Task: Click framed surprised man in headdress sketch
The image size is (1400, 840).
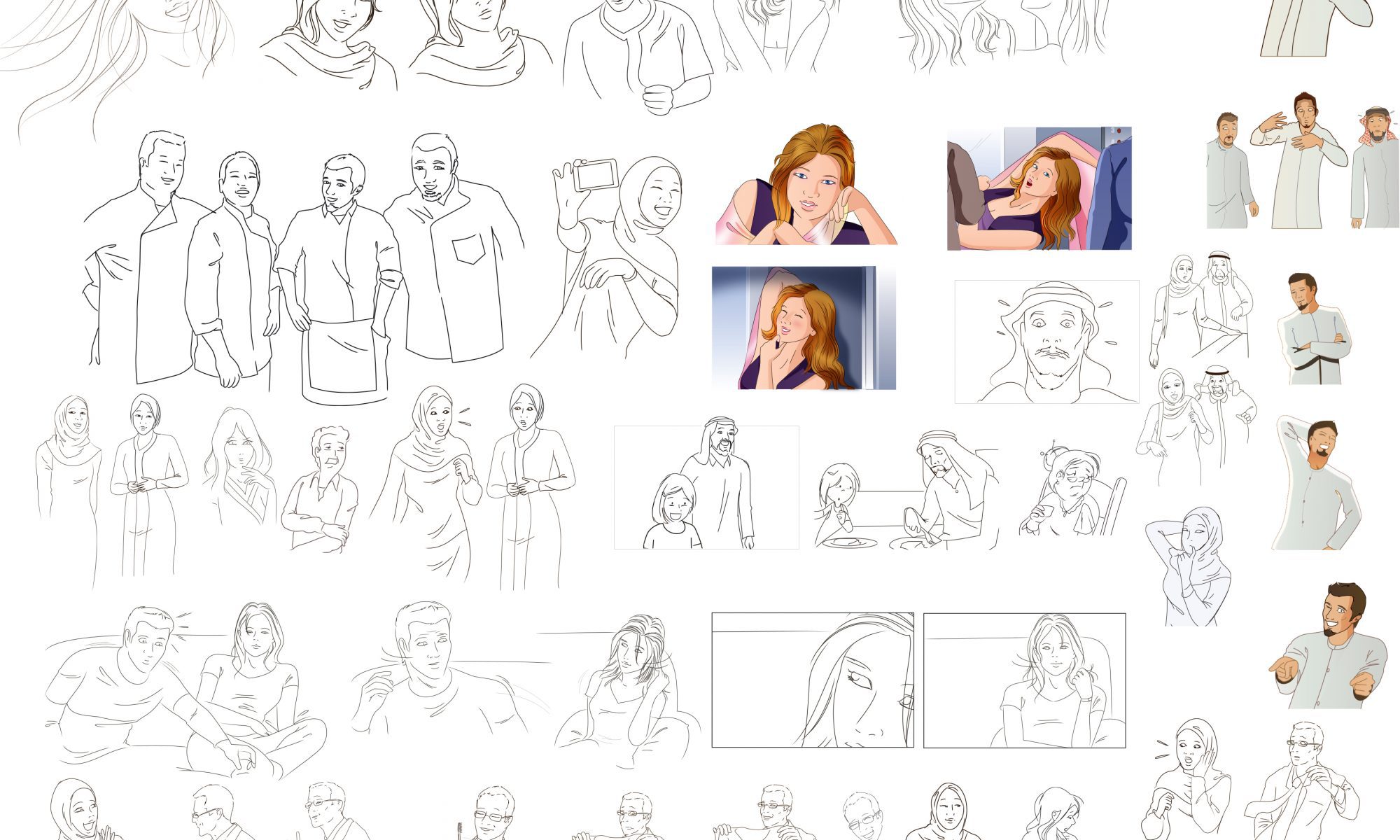Action: pos(1046,342)
